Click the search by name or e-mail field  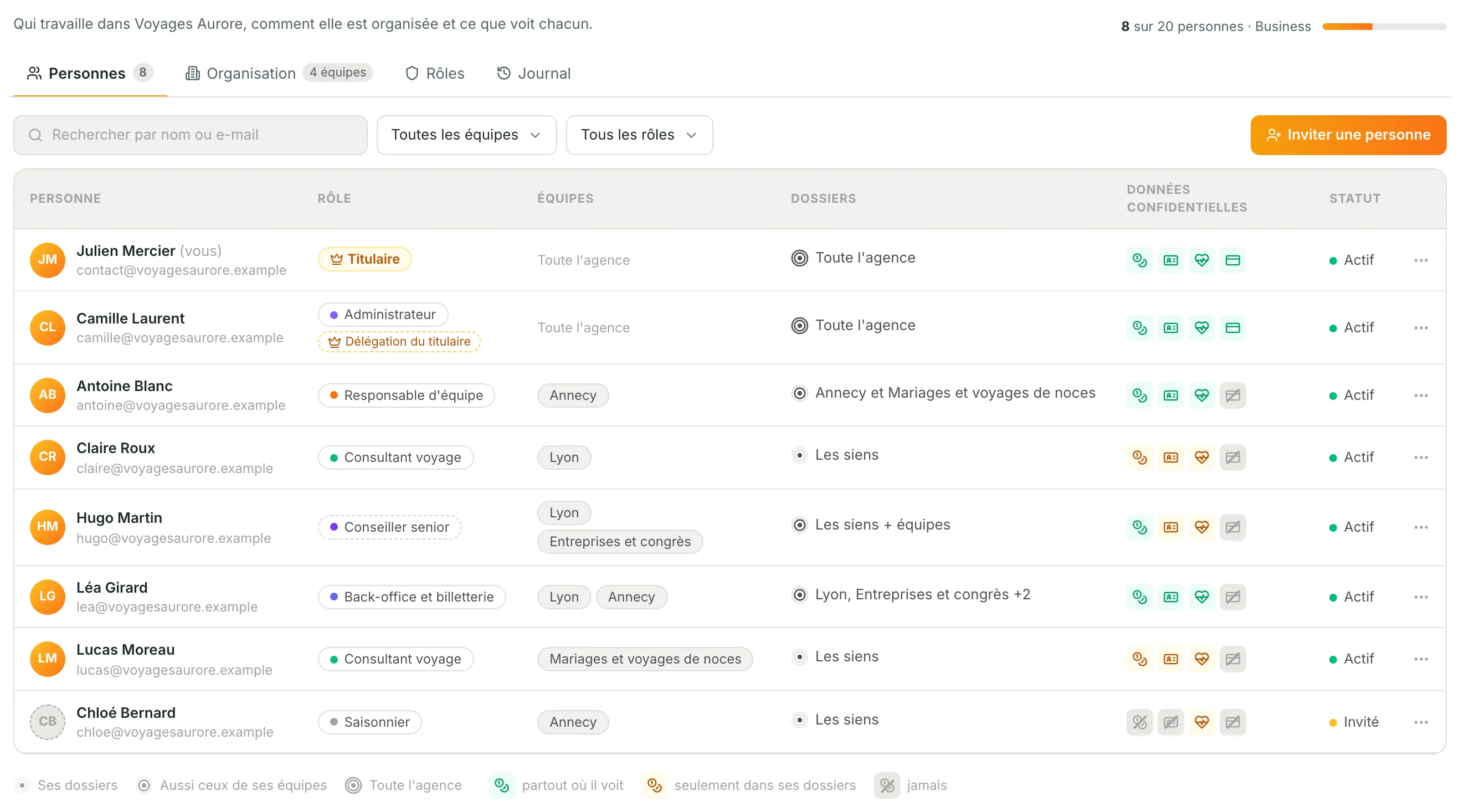coord(191,135)
